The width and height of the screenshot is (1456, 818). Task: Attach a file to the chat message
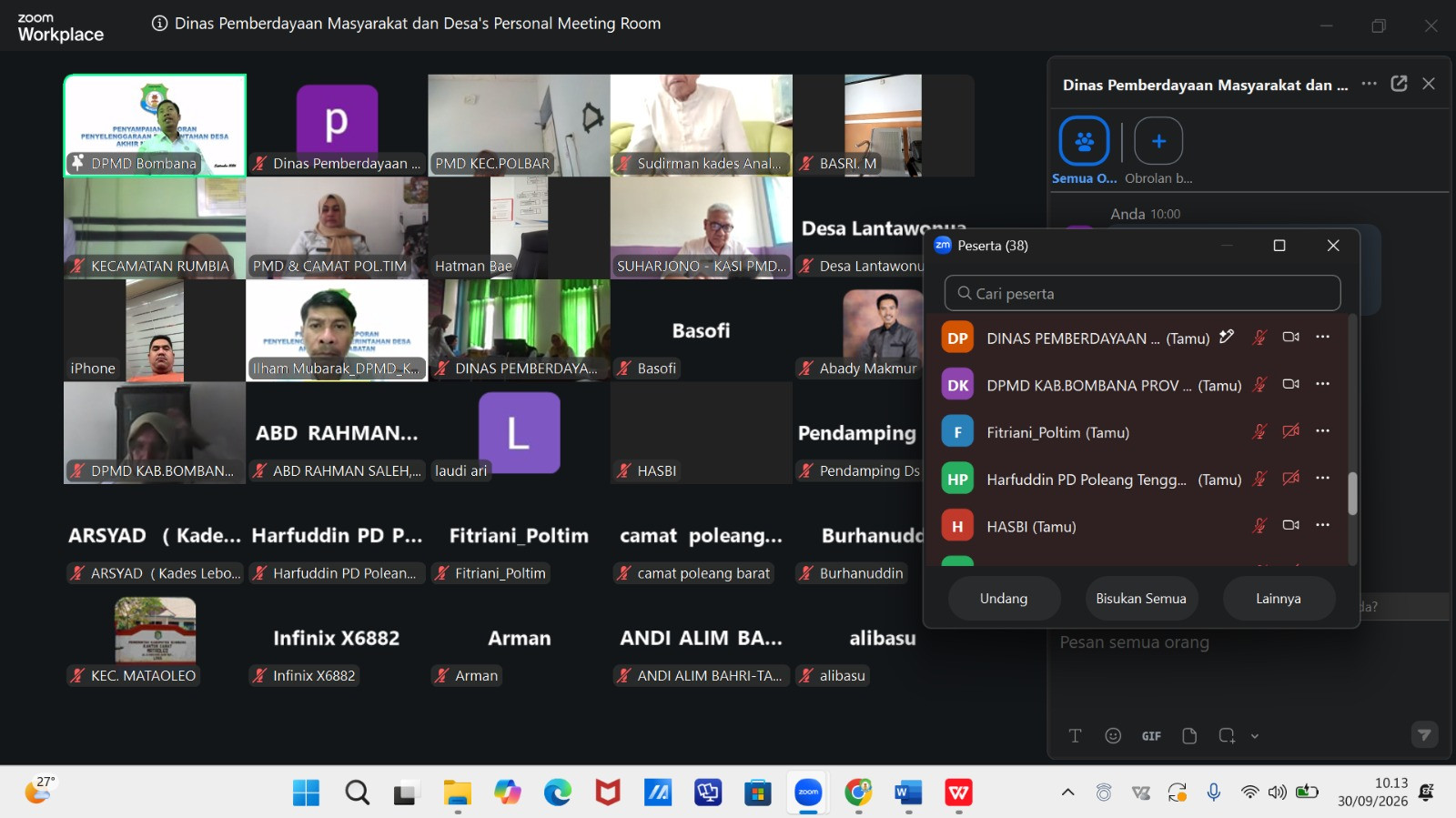tap(1189, 736)
